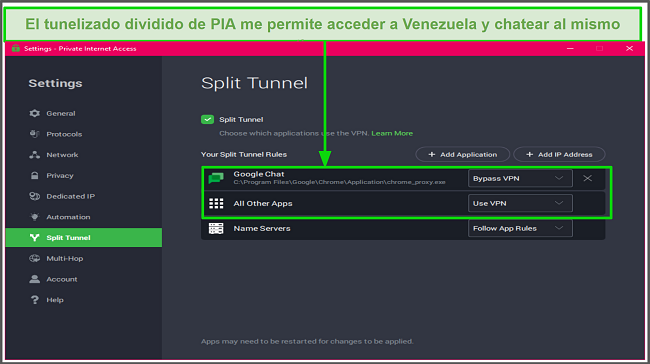Open Automation settings
650x364 pixels.
coord(84,217)
